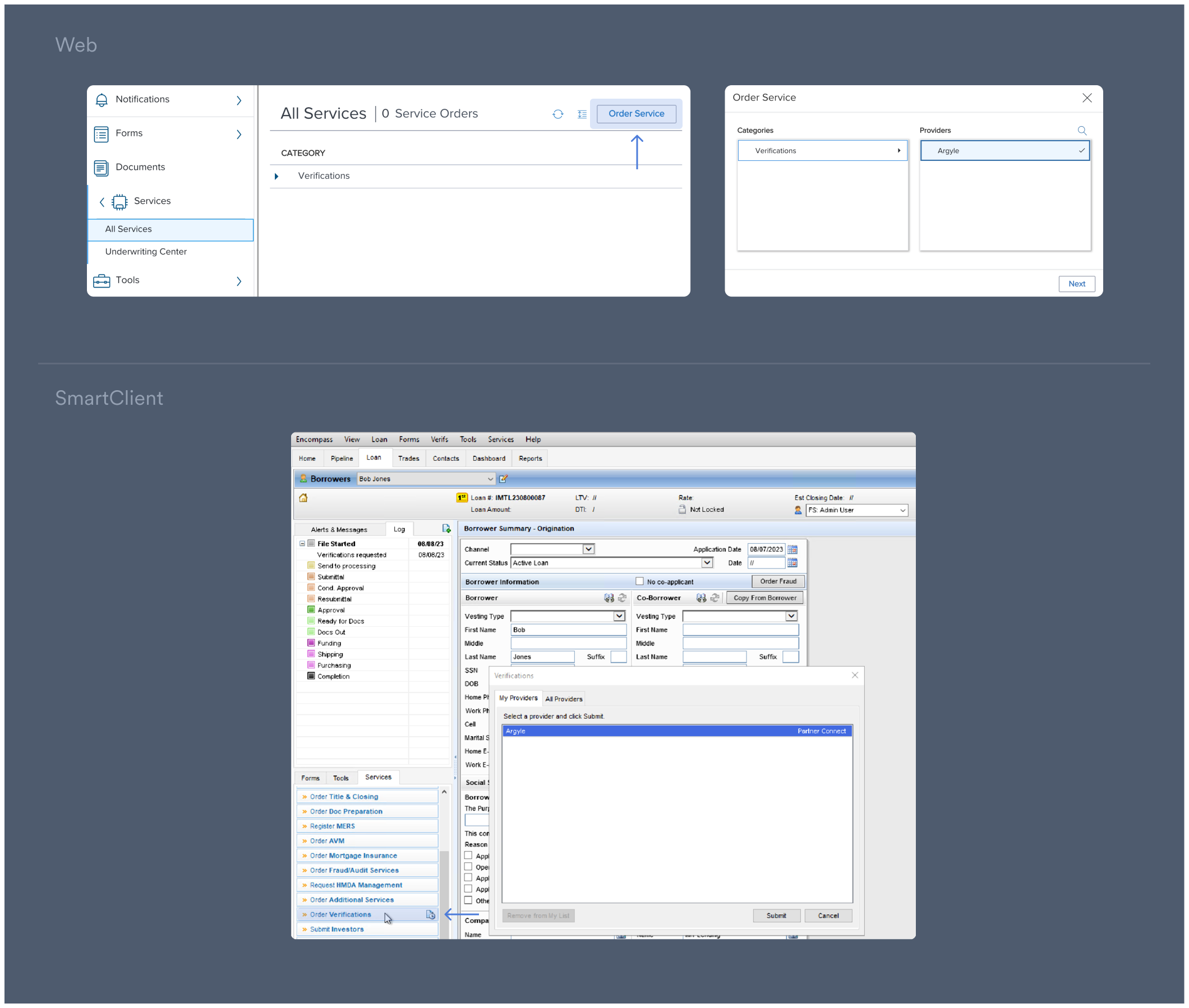Viewport: 1189px width, 1008px height.
Task: Click the Argyle provider entry in Verifications list
Action: (989, 150)
